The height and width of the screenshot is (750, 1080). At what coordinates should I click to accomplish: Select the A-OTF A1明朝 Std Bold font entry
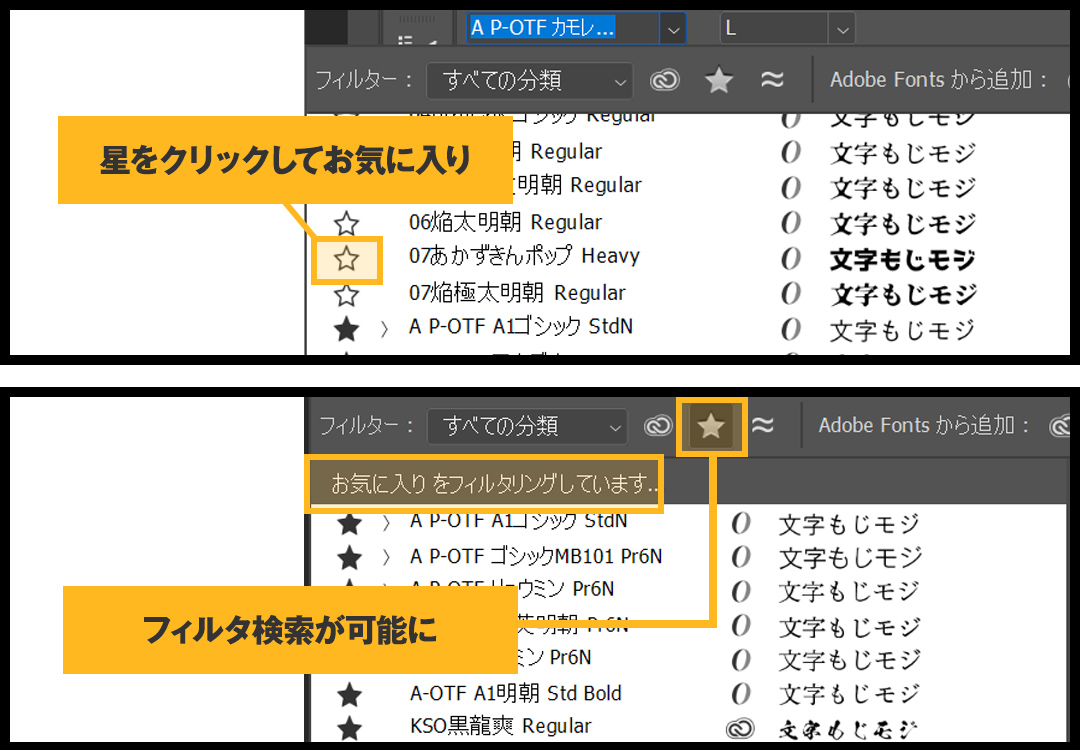516,693
